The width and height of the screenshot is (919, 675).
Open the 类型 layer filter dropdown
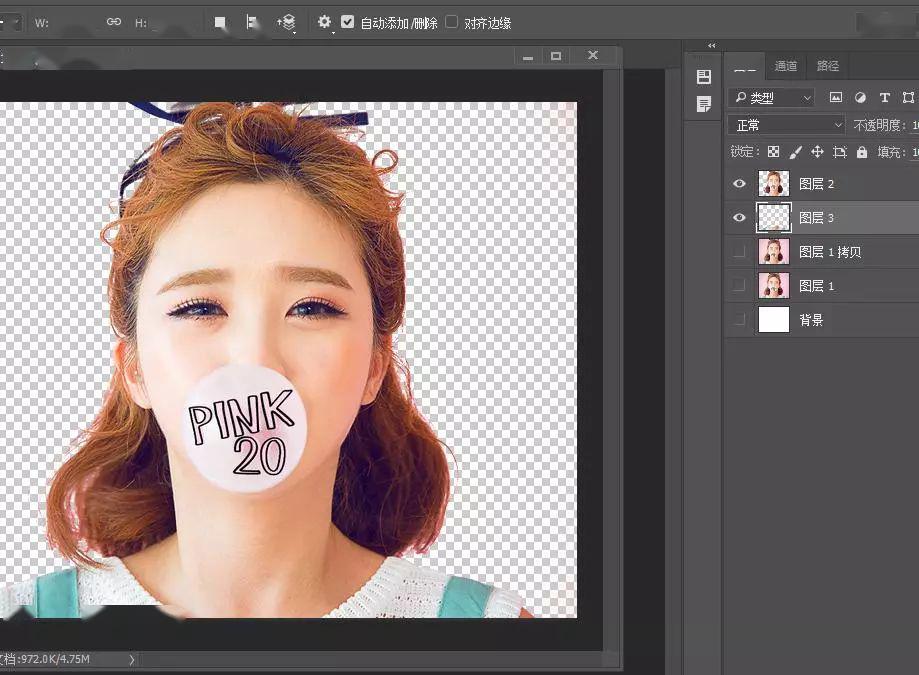coord(772,97)
